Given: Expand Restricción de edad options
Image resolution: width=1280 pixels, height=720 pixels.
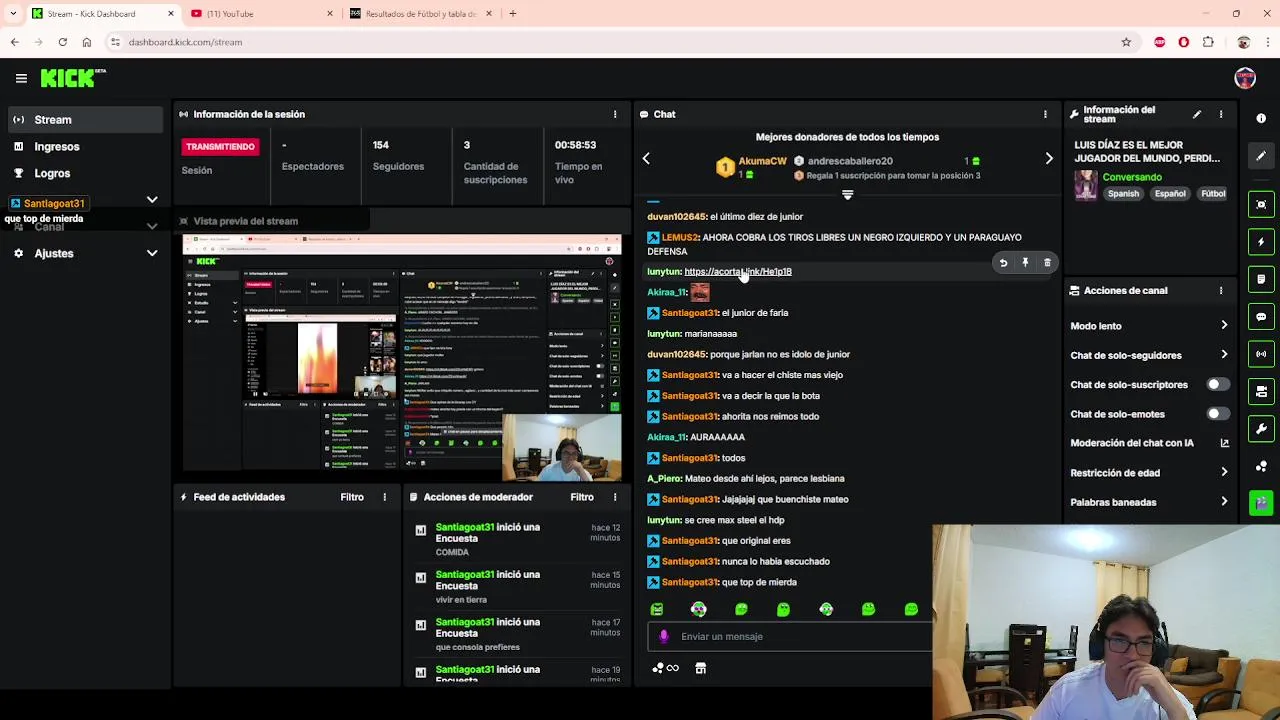Looking at the screenshot, I should [x=1224, y=472].
